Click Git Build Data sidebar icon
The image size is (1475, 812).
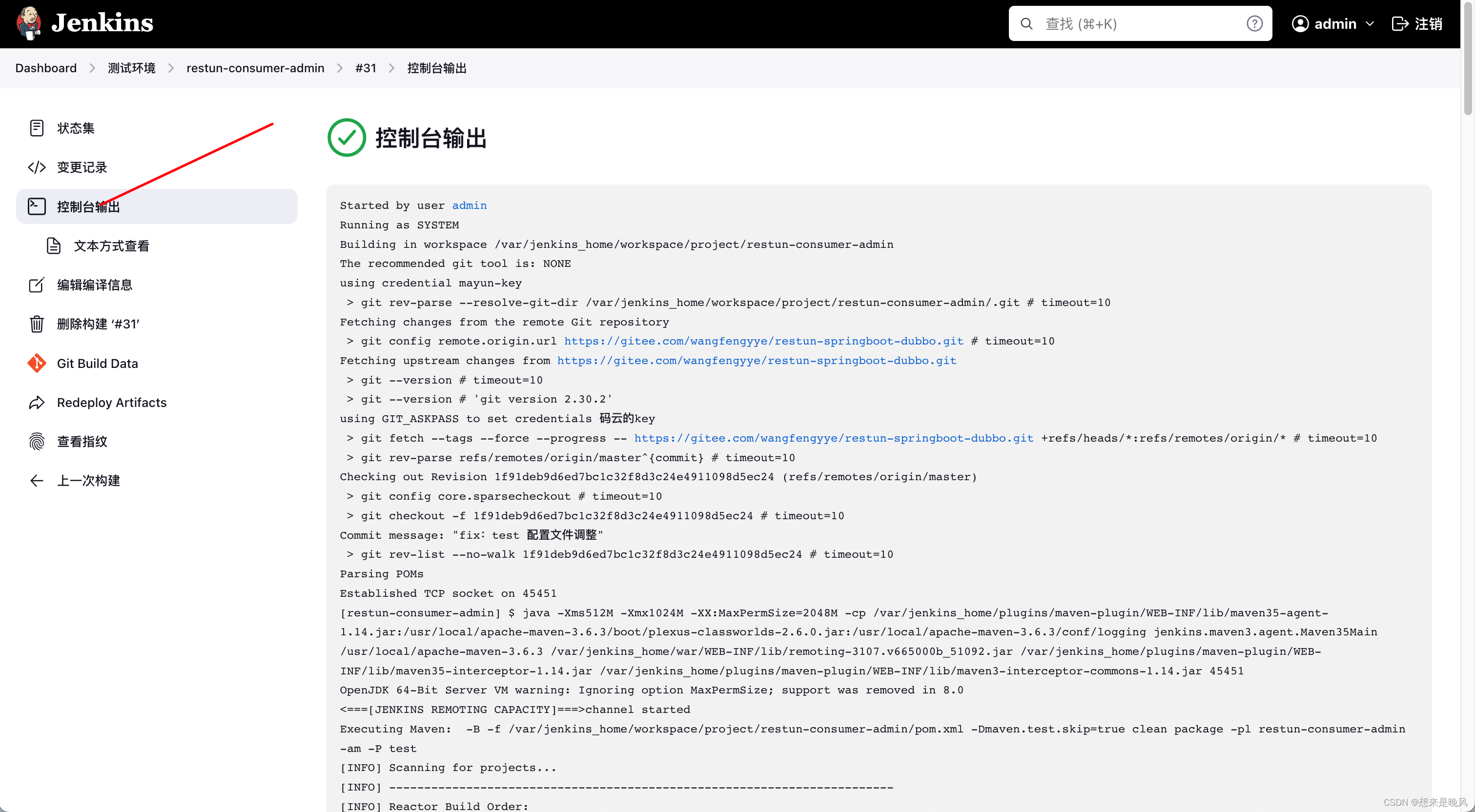[x=37, y=362]
